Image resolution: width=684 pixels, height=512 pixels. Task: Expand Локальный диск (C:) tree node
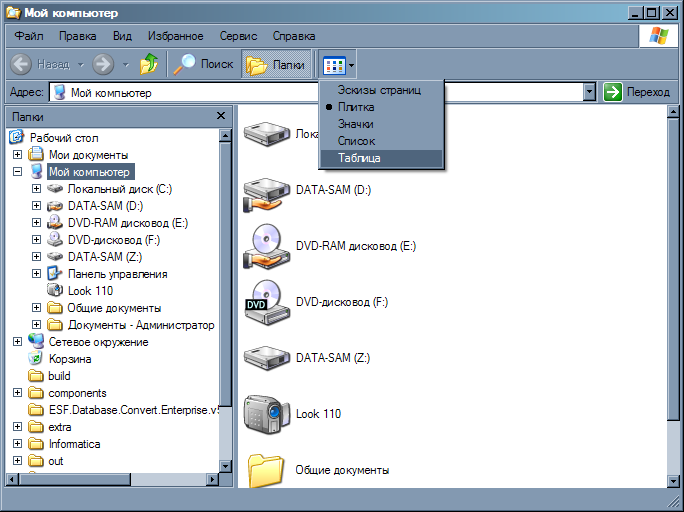point(37,189)
